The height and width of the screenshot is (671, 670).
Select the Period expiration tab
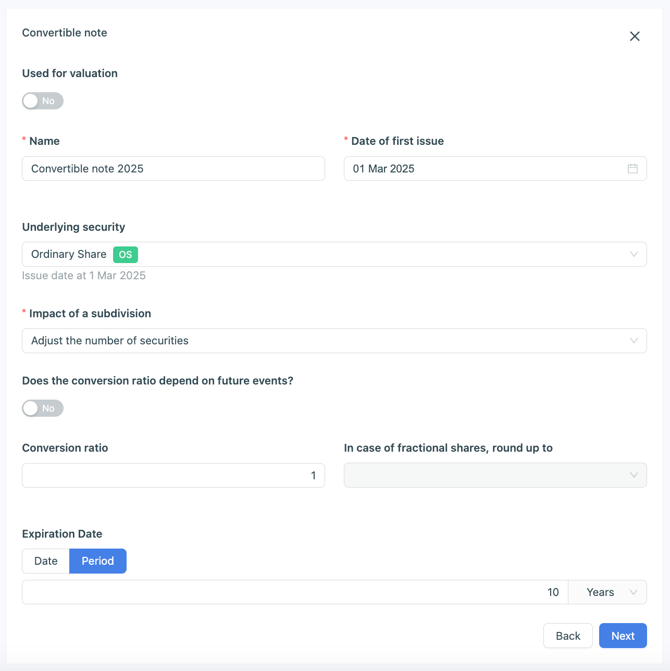[x=98, y=561]
